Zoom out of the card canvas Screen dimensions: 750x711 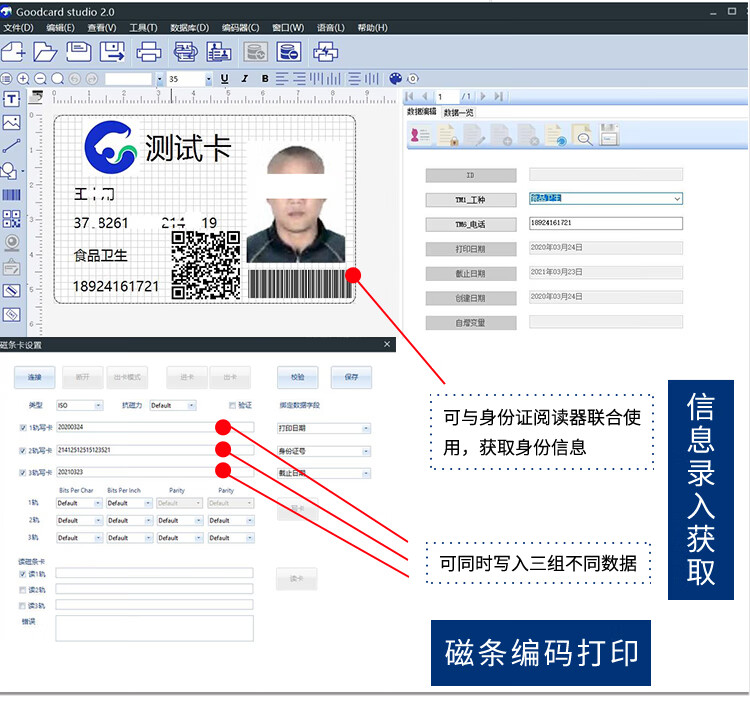41,79
